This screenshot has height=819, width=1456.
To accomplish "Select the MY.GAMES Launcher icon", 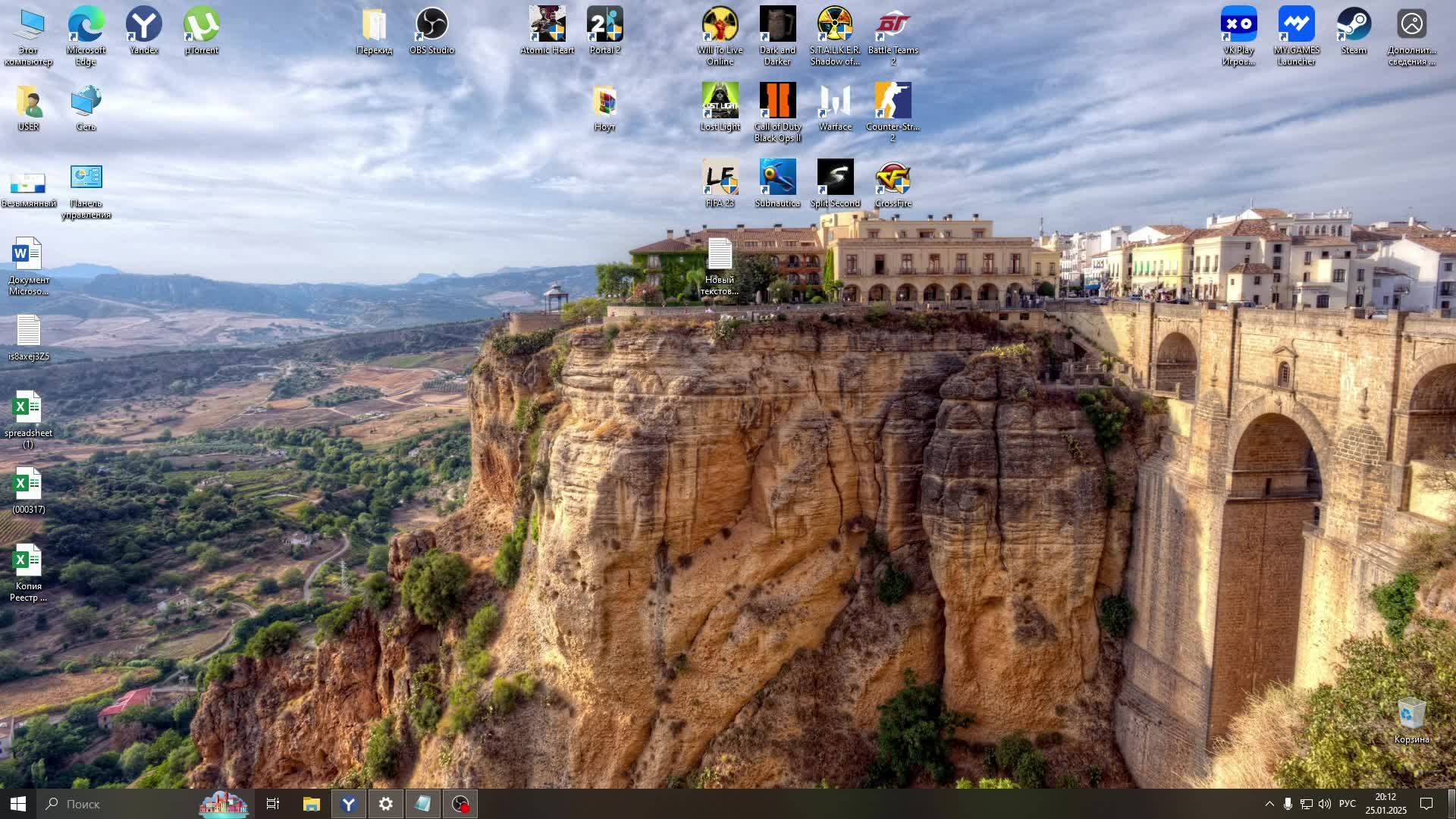I will pyautogui.click(x=1296, y=36).
